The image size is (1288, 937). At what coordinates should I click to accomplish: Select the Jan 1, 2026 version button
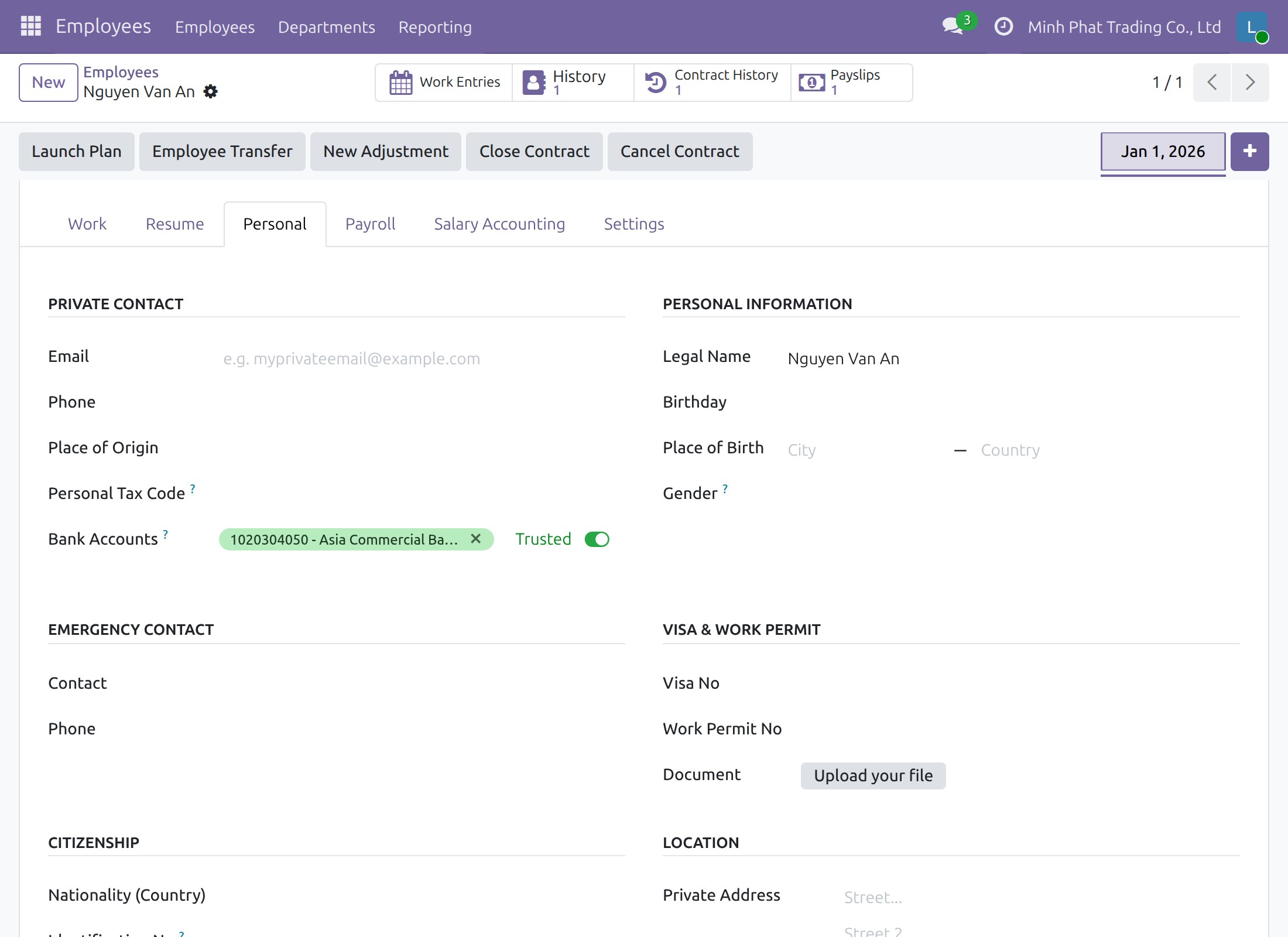[1163, 152]
